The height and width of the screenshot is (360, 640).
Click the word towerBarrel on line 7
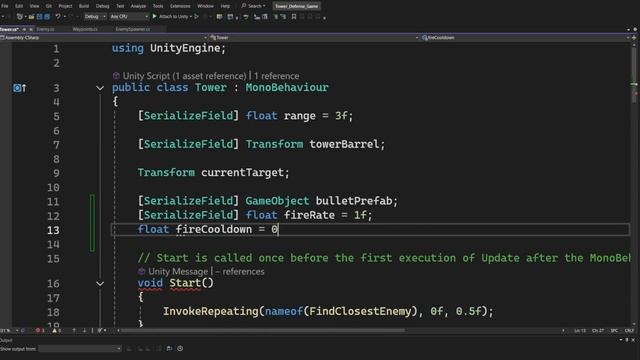[x=344, y=144]
